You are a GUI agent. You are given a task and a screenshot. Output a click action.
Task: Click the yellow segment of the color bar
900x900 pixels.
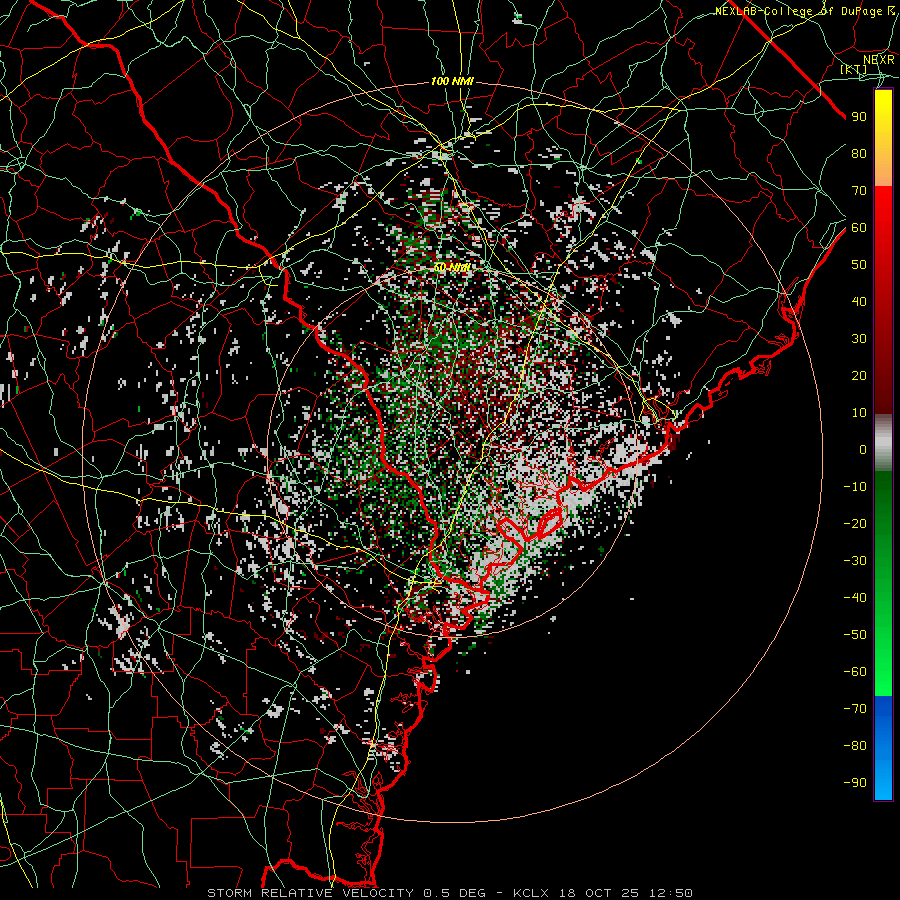(x=883, y=138)
